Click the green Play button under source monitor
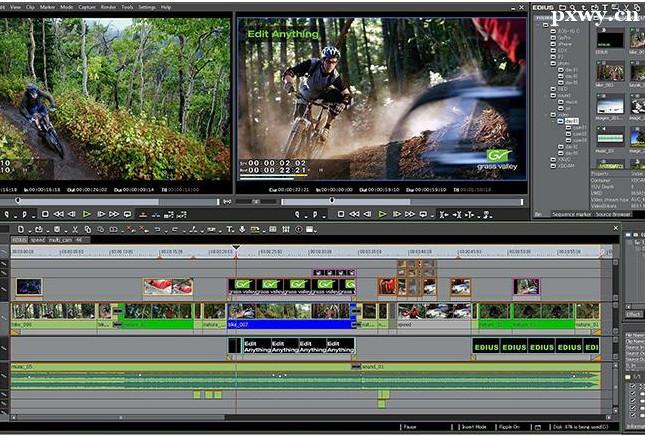 pos(86,214)
